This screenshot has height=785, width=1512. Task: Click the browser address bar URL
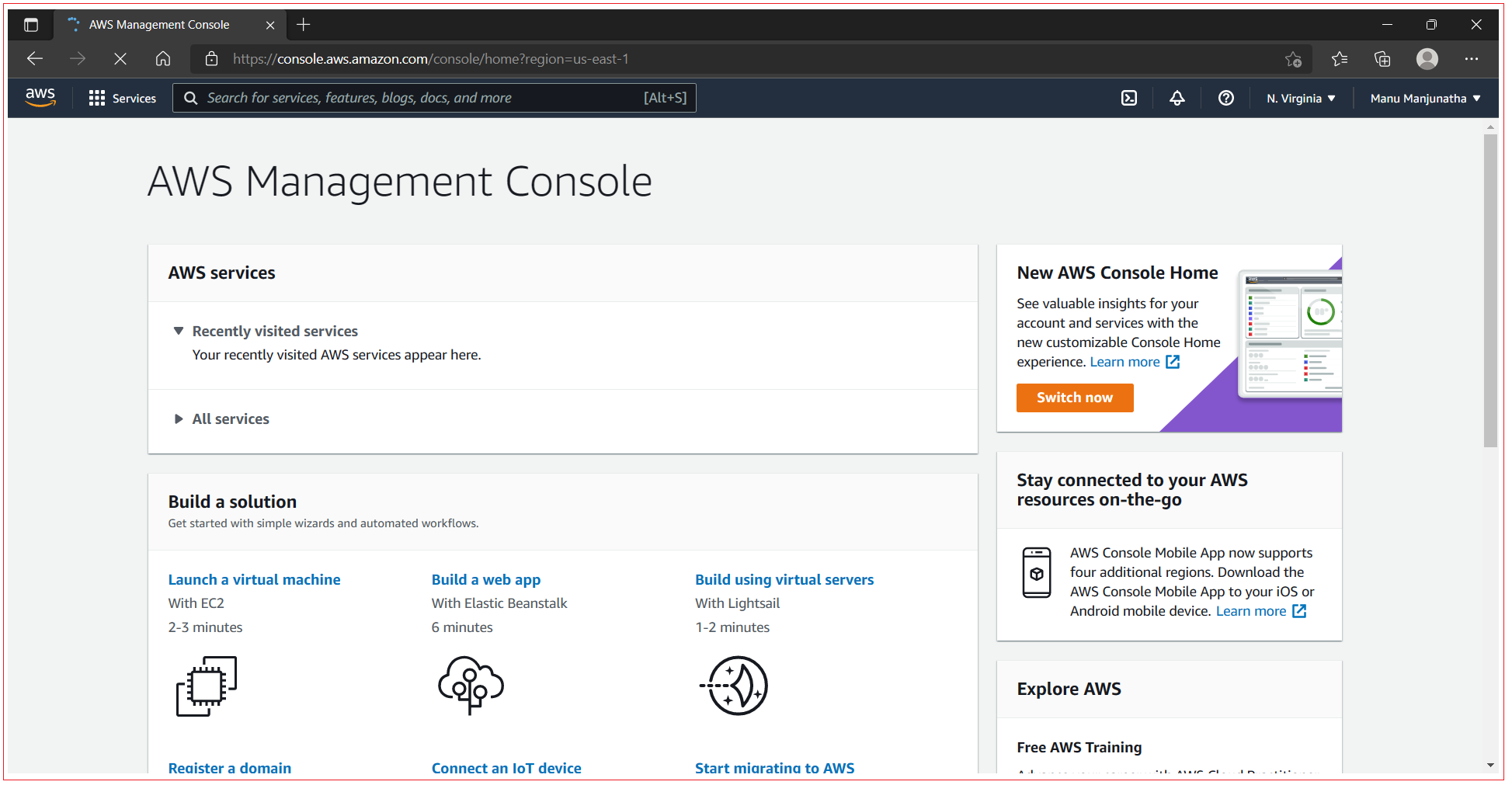coord(431,59)
